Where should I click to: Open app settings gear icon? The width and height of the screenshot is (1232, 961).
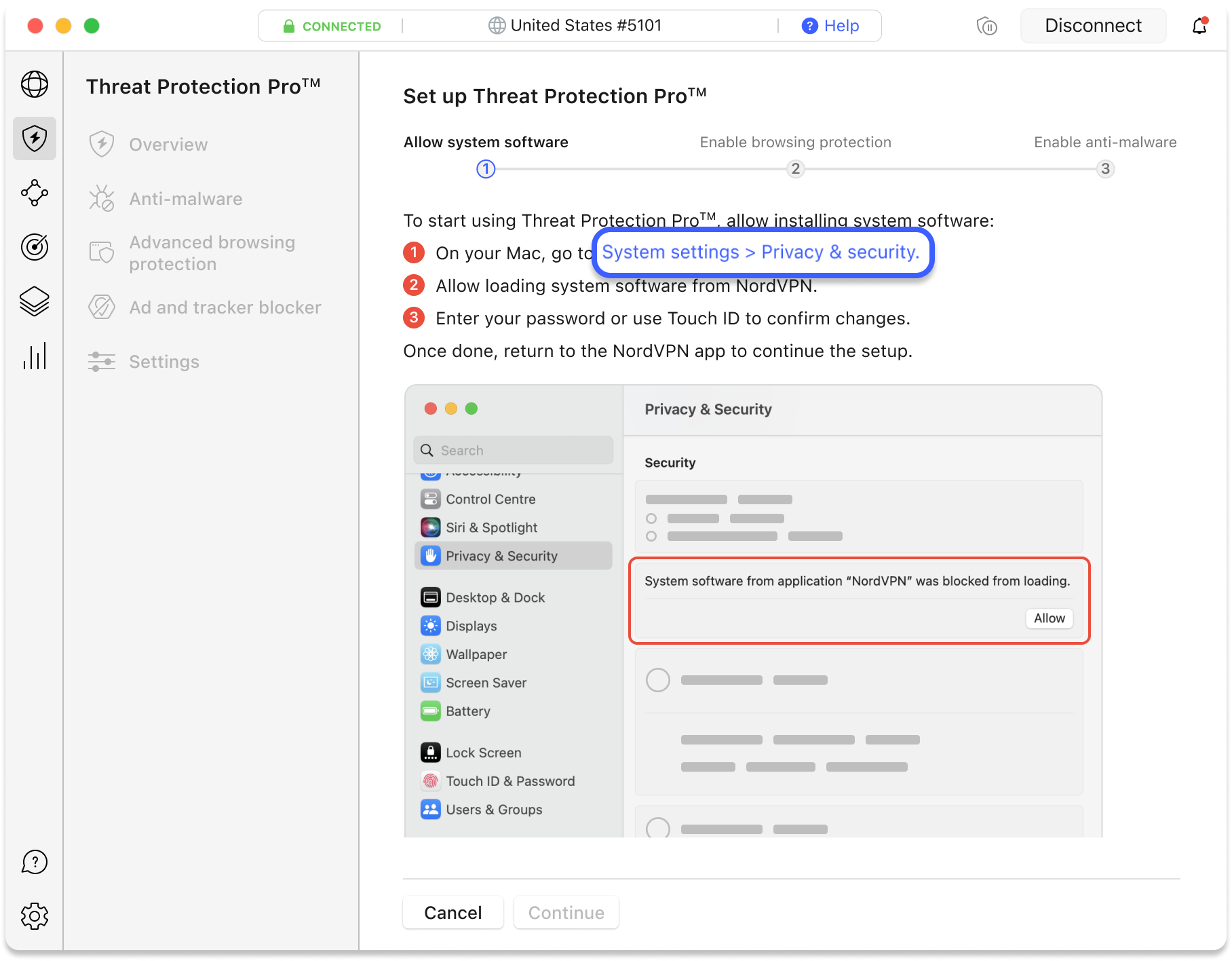[35, 916]
